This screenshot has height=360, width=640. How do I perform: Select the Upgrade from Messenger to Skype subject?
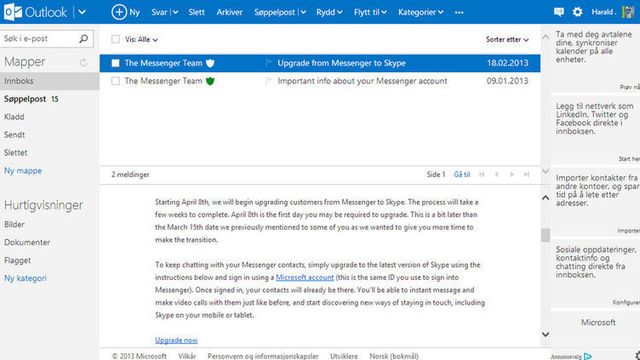[342, 63]
